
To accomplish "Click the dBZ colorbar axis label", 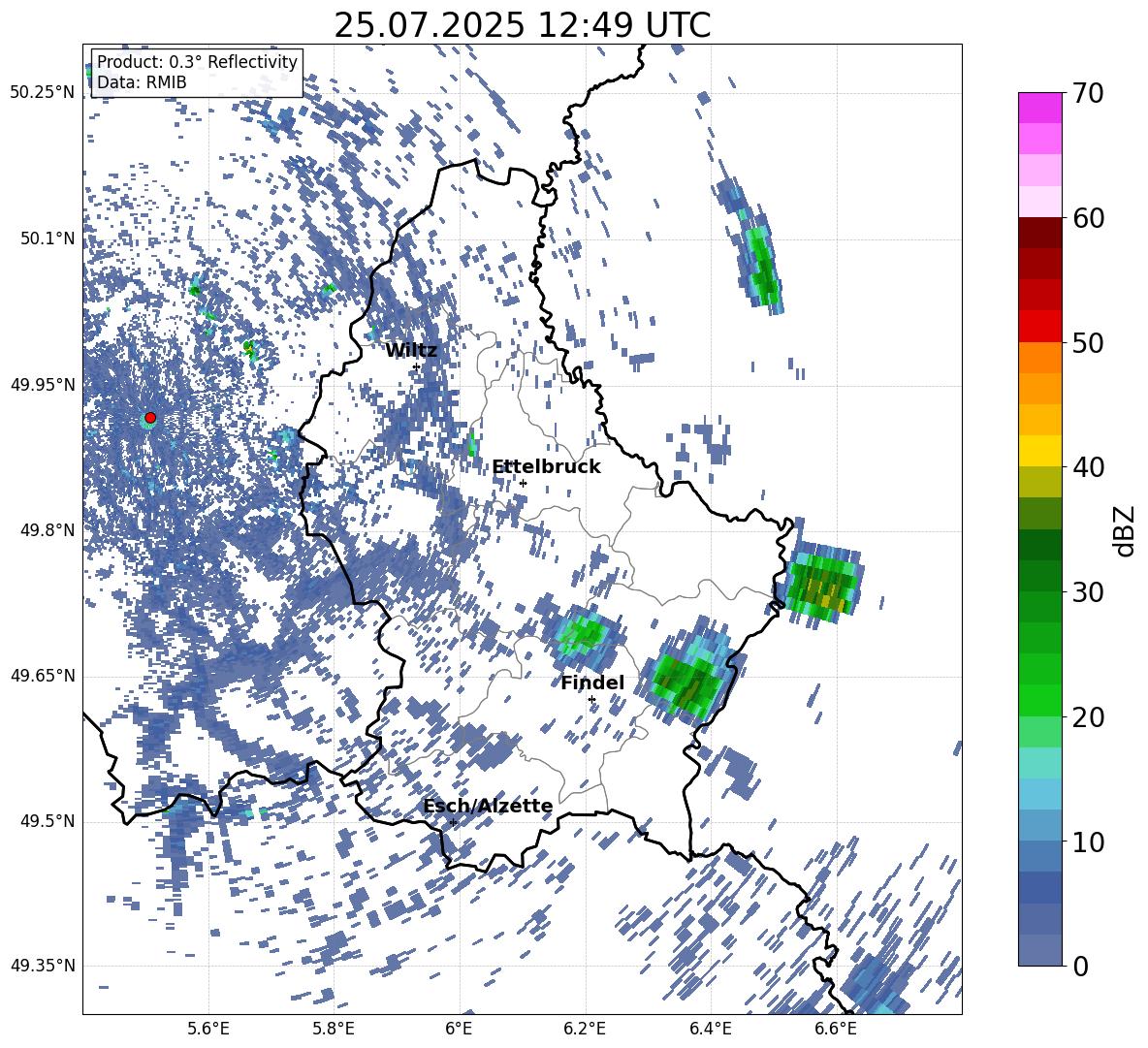I will tap(1126, 530).
